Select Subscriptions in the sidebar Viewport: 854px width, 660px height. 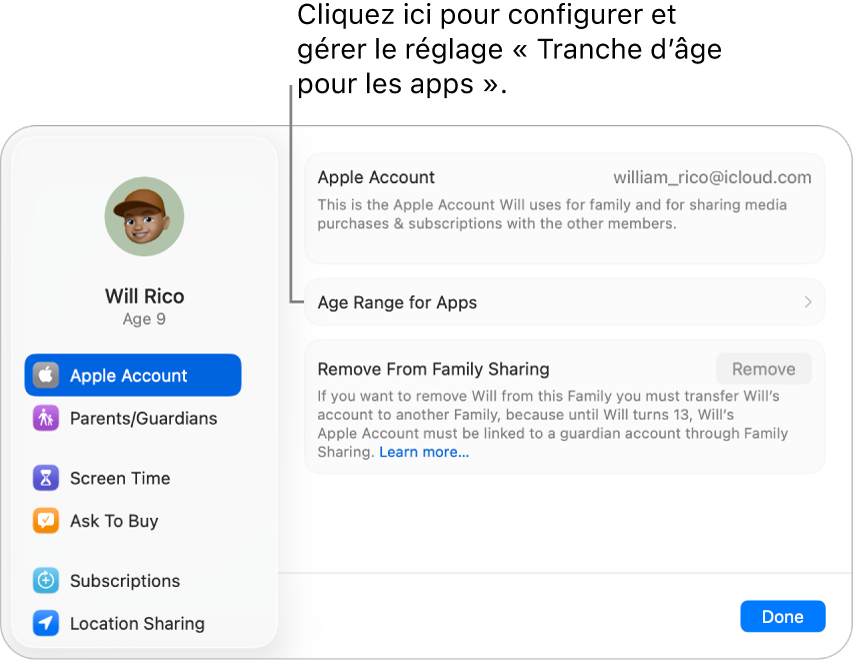tap(125, 581)
